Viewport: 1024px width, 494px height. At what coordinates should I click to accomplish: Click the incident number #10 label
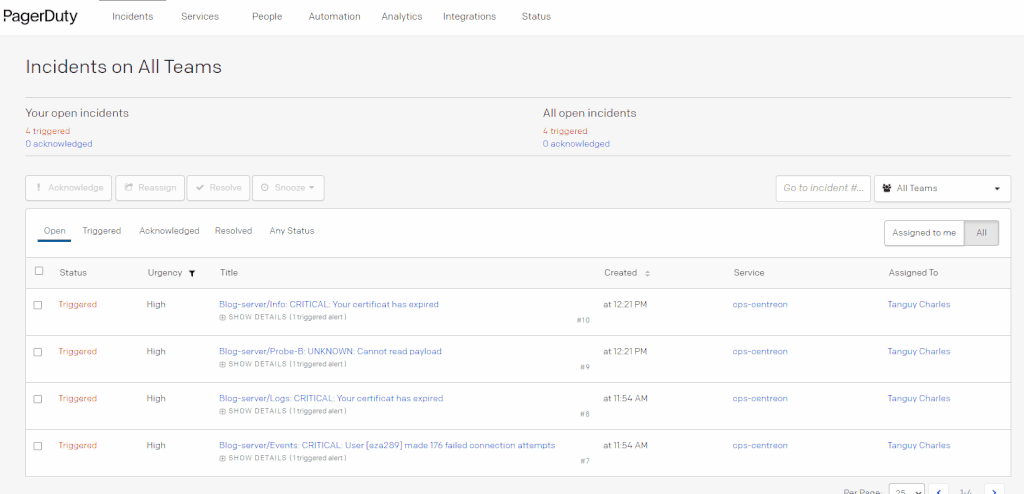coord(583,320)
